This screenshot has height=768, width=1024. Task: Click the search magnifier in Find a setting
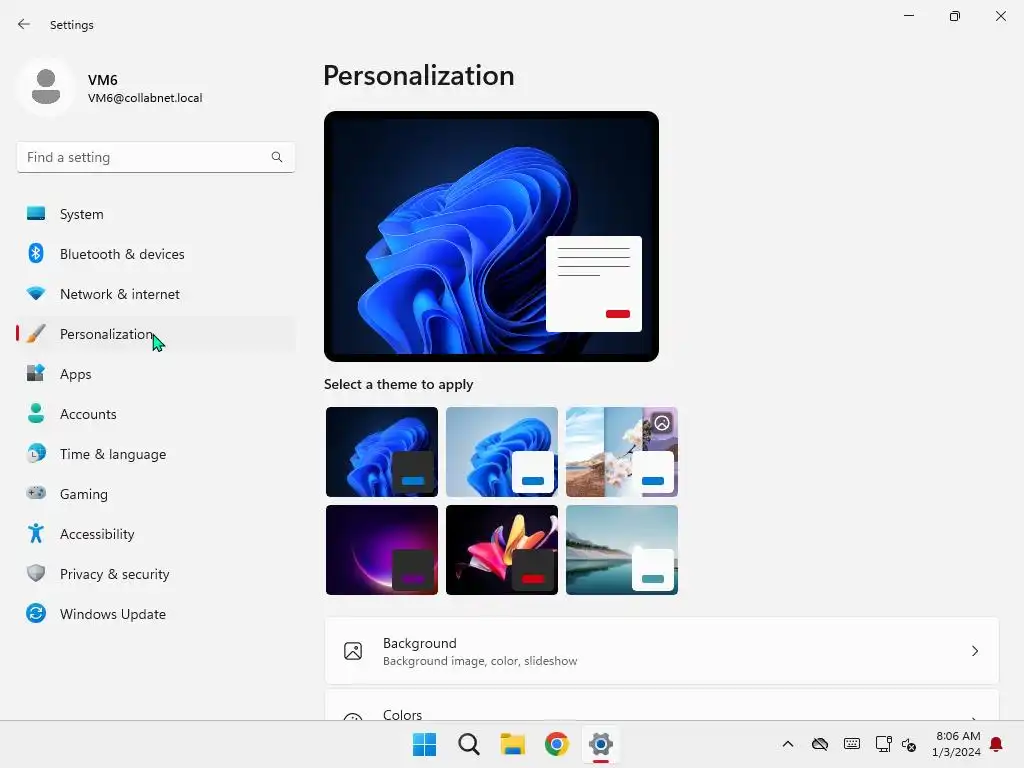coord(277,157)
